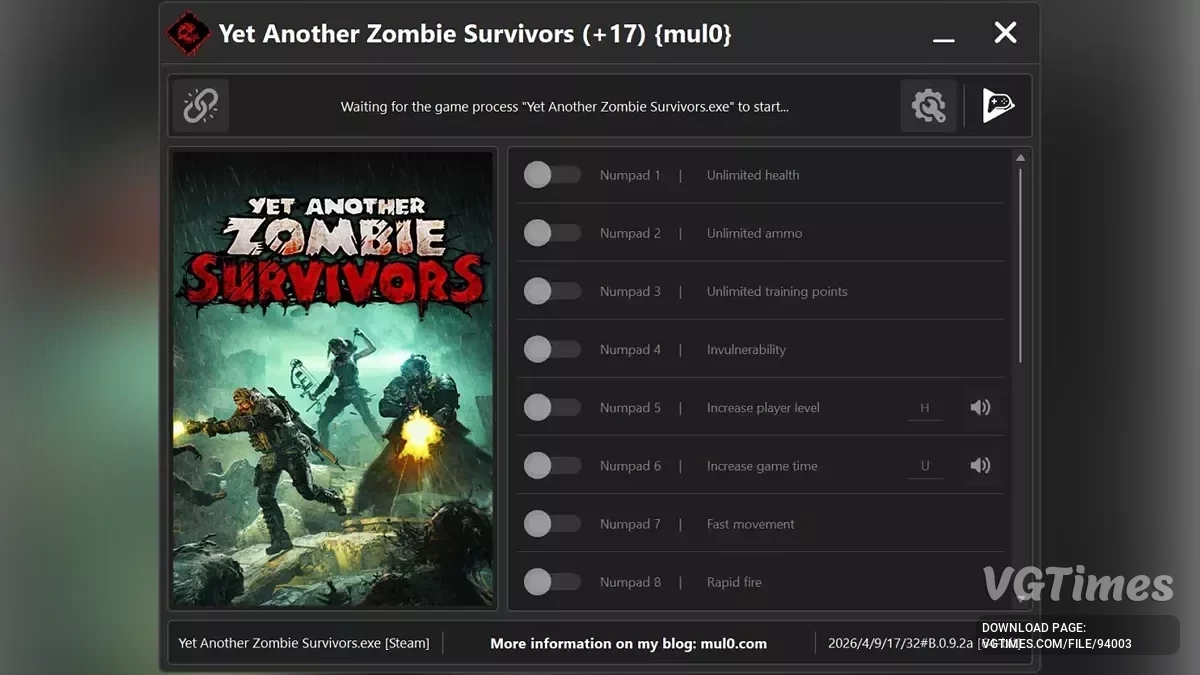This screenshot has width=1200, height=675.
Task: Click the chain link attach icon
Action: [x=200, y=105]
